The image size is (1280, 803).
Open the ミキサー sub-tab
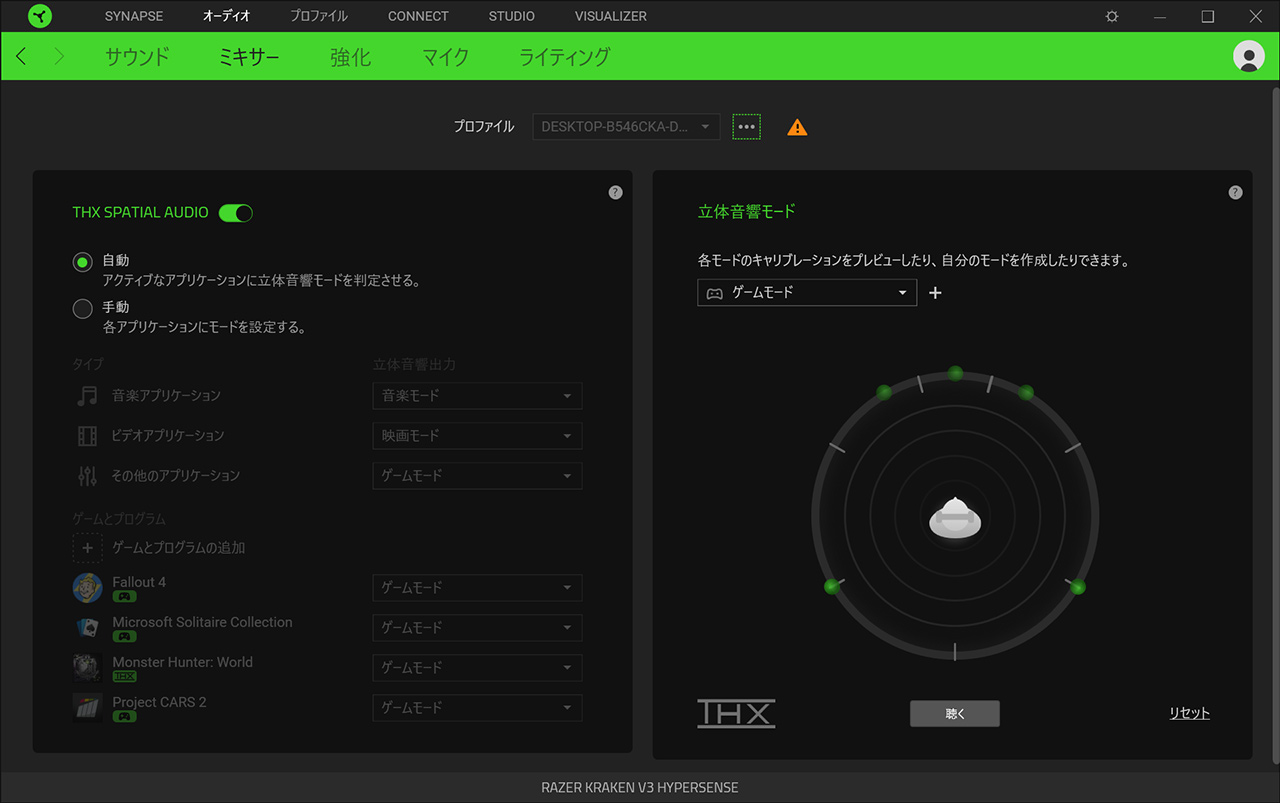(x=249, y=57)
